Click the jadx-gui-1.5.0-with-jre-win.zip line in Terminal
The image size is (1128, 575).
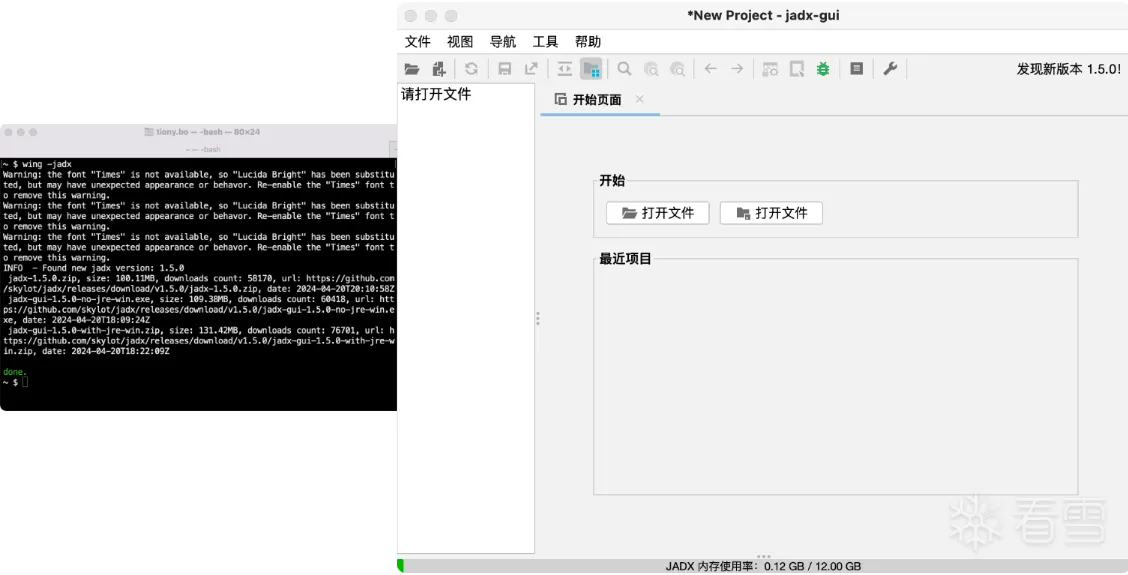point(199,340)
